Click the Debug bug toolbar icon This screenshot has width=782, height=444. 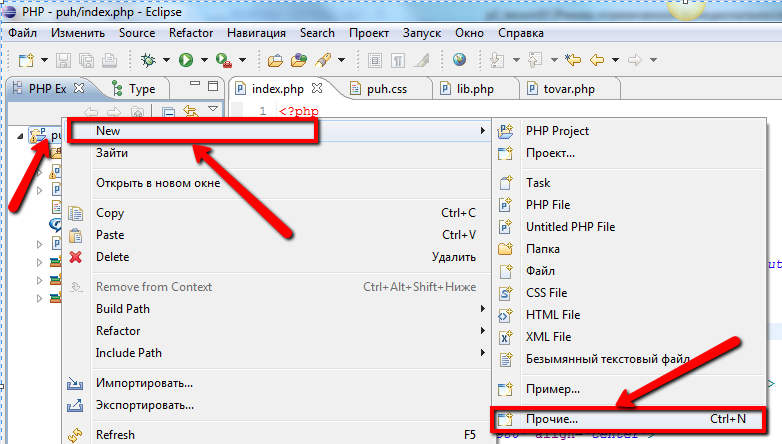pyautogui.click(x=148, y=60)
